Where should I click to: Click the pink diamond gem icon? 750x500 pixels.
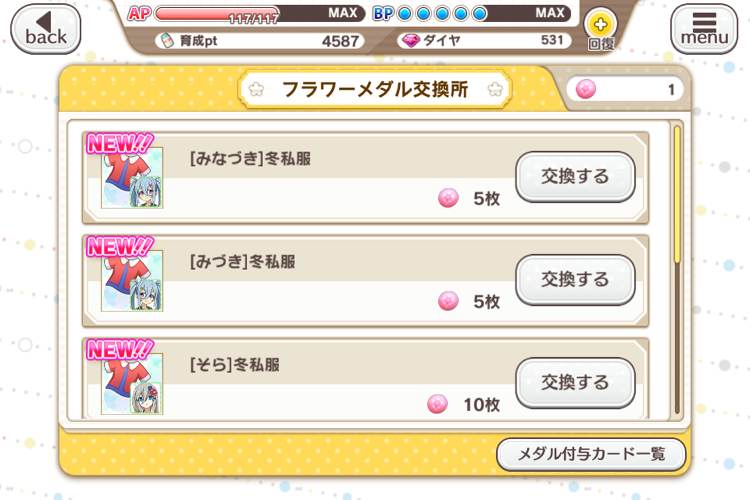pyautogui.click(x=410, y=41)
